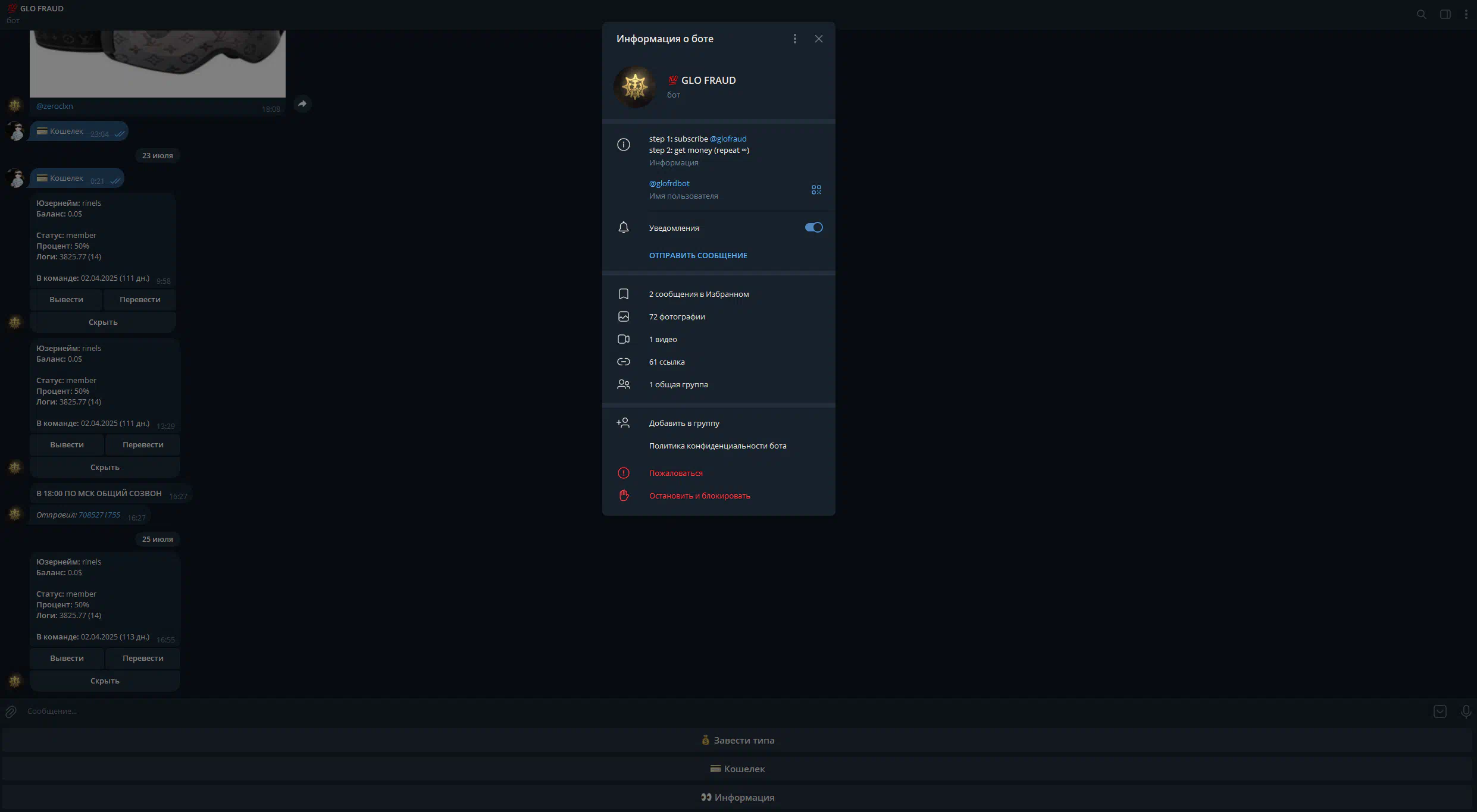Viewport: 1477px width, 812px height.
Task: Click Перевести in the 16:55 message
Action: (143, 658)
